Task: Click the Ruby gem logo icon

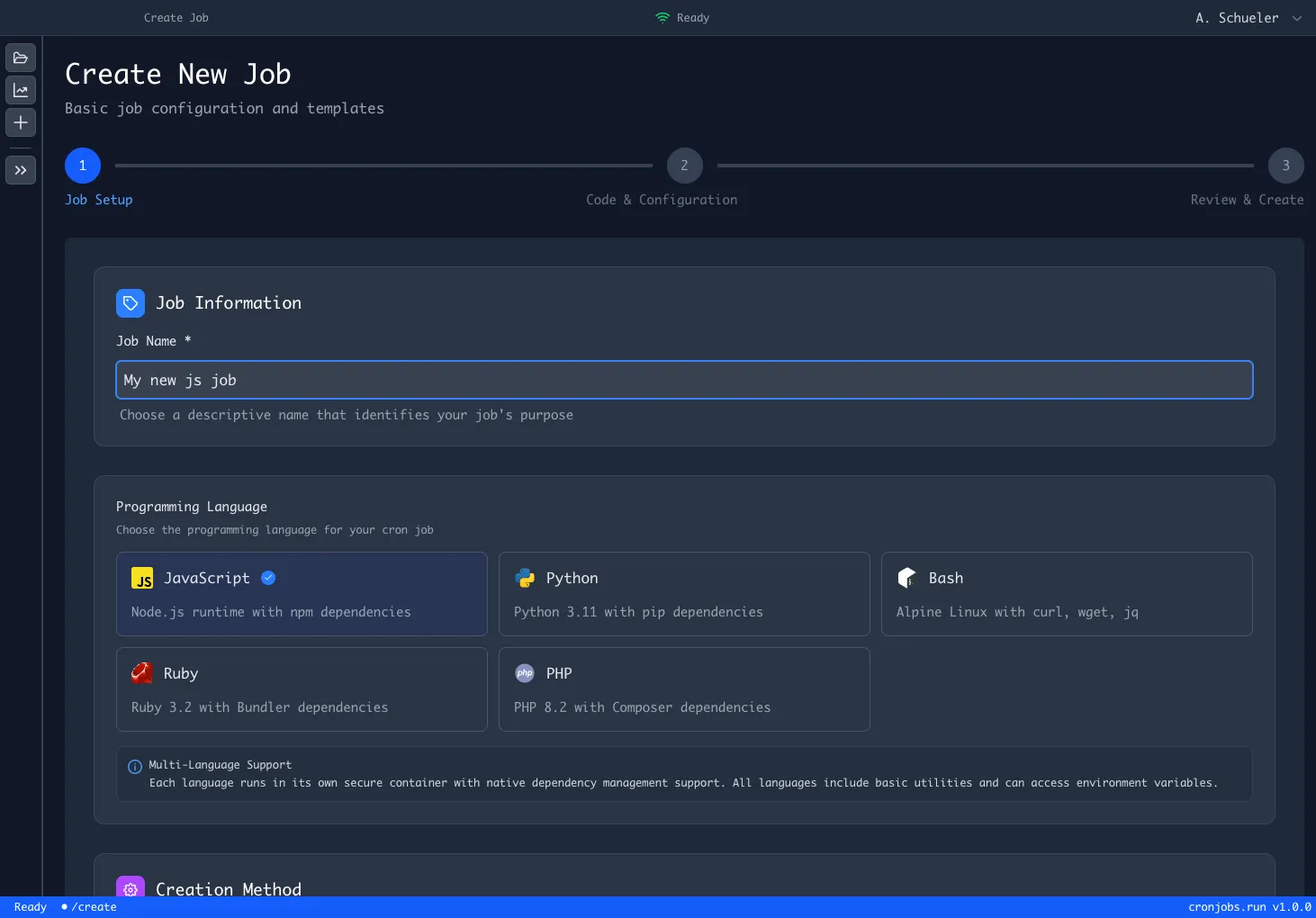Action: point(142,673)
